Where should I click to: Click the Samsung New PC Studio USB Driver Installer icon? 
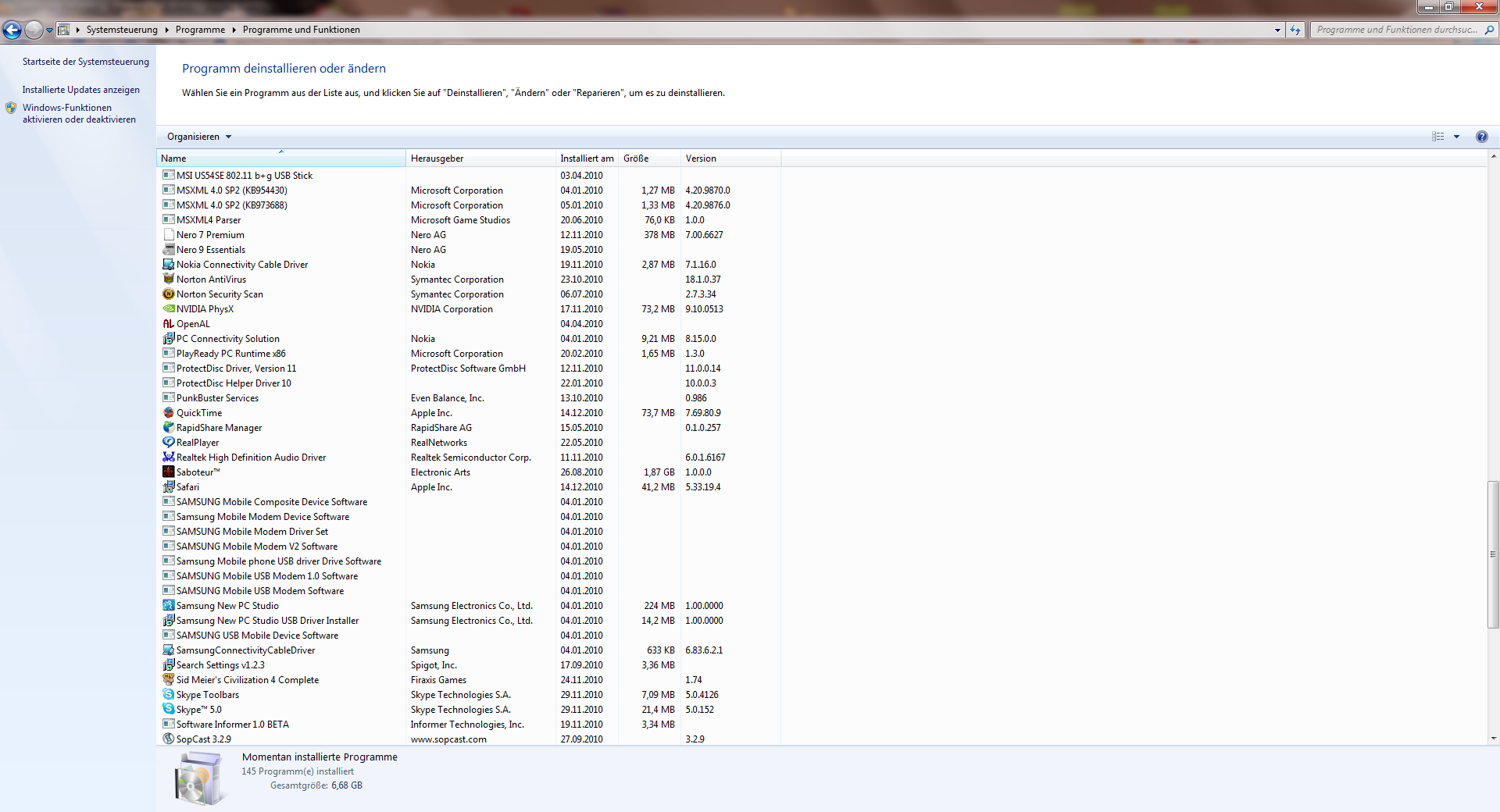(x=168, y=621)
